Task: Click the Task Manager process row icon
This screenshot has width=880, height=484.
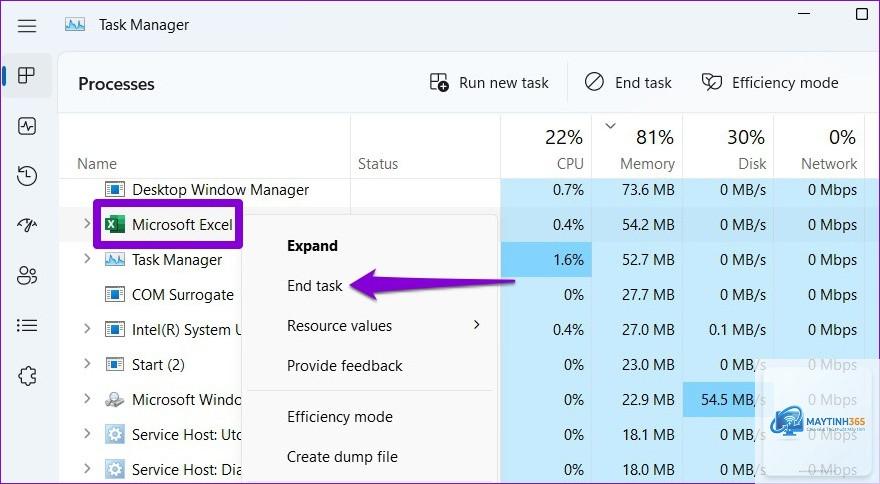Action: pyautogui.click(x=115, y=259)
